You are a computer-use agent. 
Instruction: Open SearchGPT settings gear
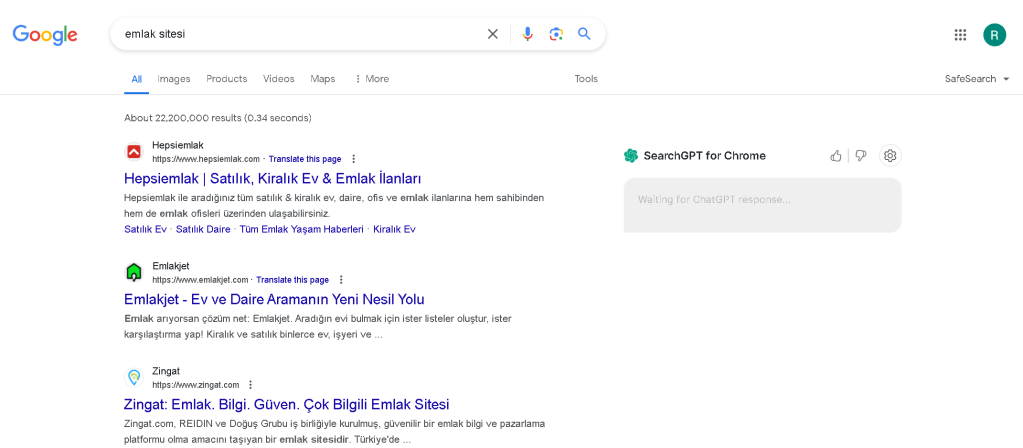891,155
